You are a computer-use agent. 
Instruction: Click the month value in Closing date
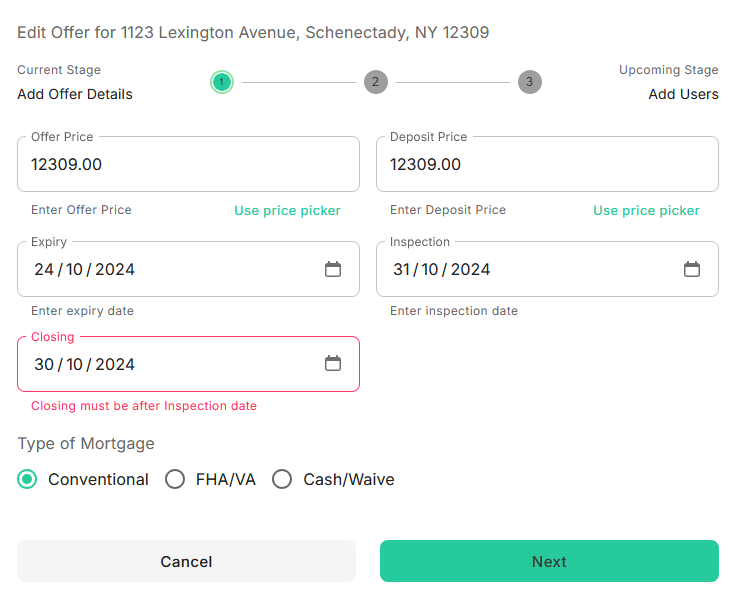[x=74, y=365]
